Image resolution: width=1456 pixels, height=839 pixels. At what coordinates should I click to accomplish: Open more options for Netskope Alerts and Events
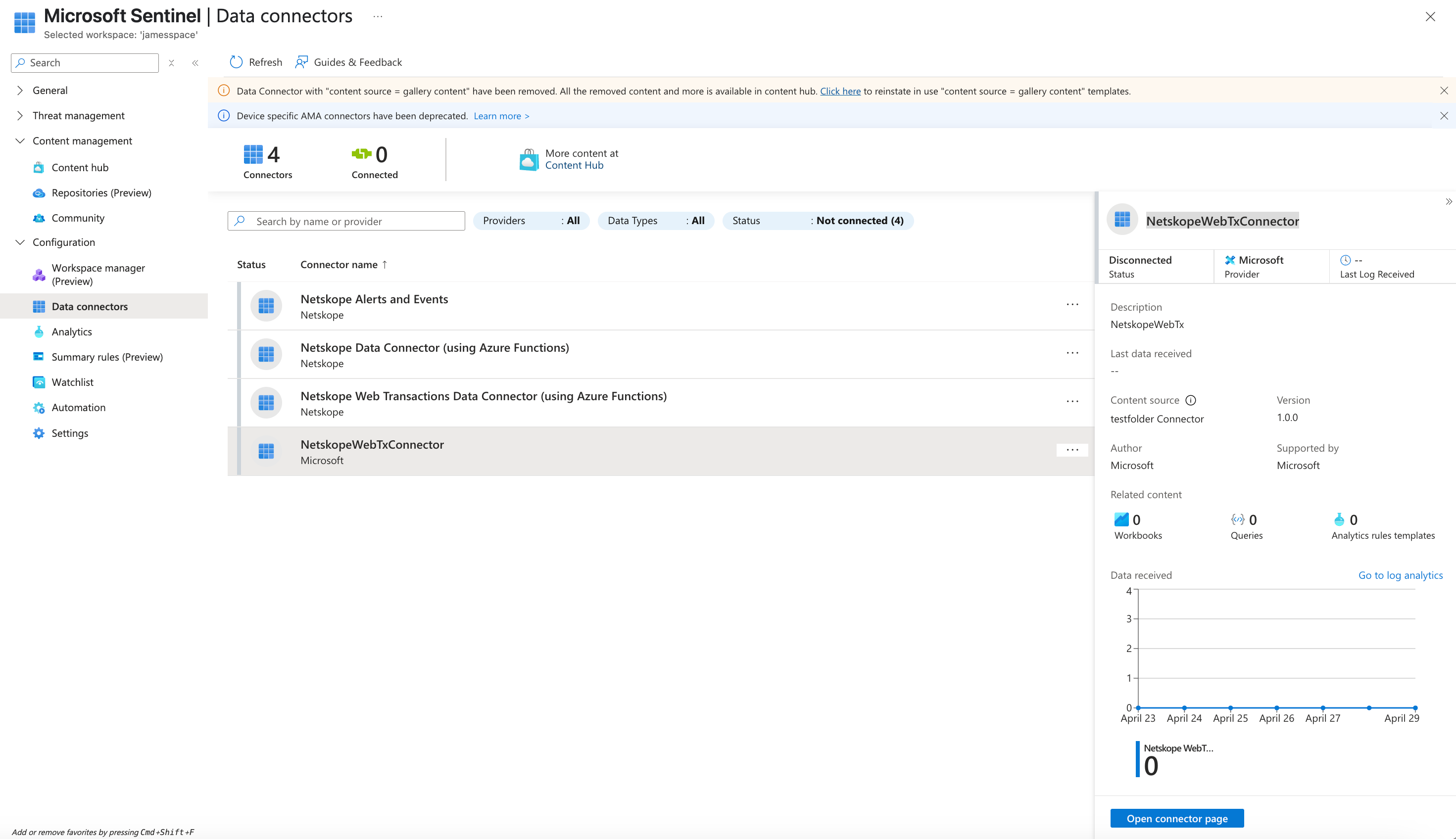point(1072,304)
